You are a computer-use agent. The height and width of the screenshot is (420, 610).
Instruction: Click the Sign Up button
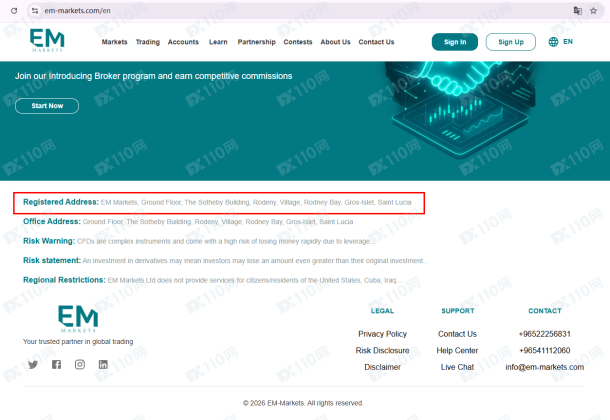coord(511,42)
